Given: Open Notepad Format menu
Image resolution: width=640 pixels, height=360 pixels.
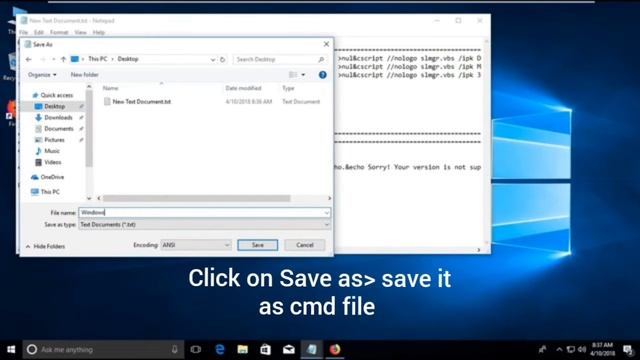Looking at the screenshot, I should coord(59,32).
